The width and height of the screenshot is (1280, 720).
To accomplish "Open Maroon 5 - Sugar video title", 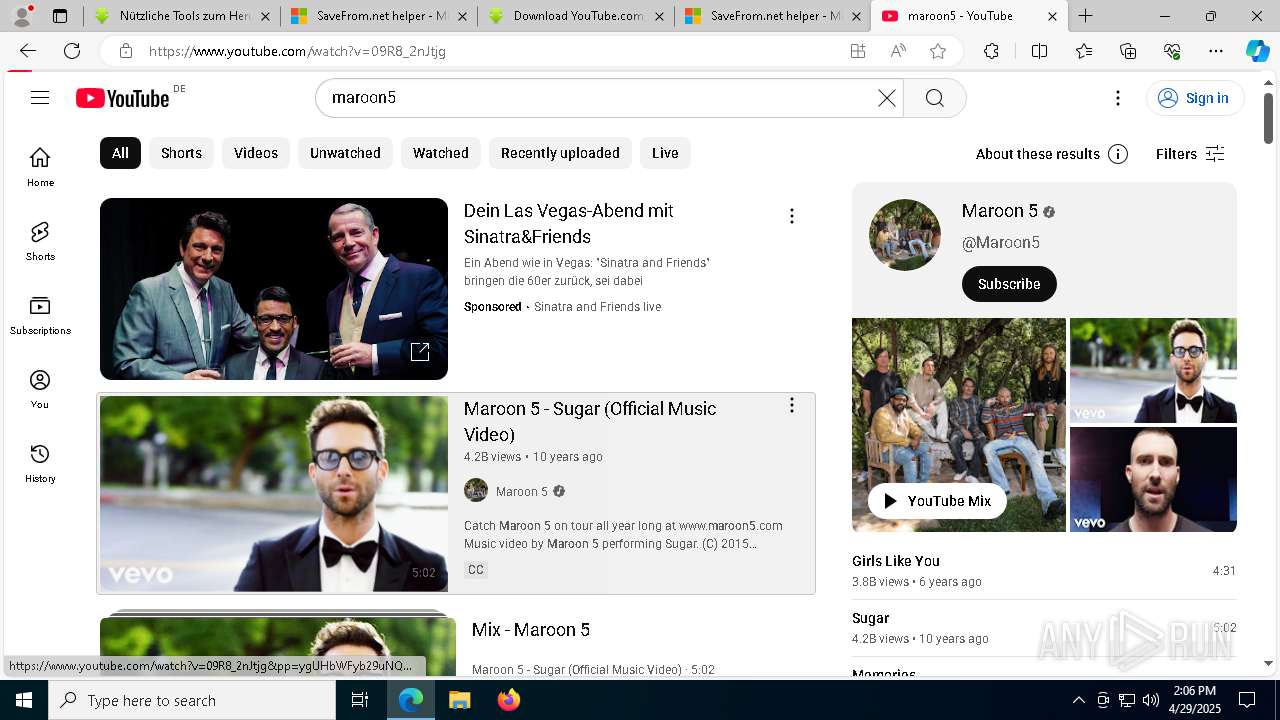I will tap(590, 421).
